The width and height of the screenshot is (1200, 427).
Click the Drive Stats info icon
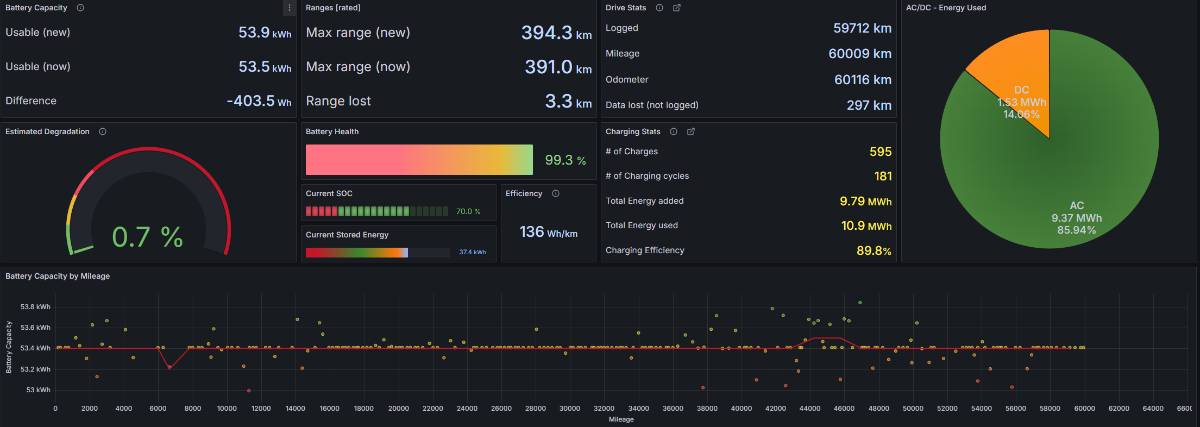click(x=659, y=7)
